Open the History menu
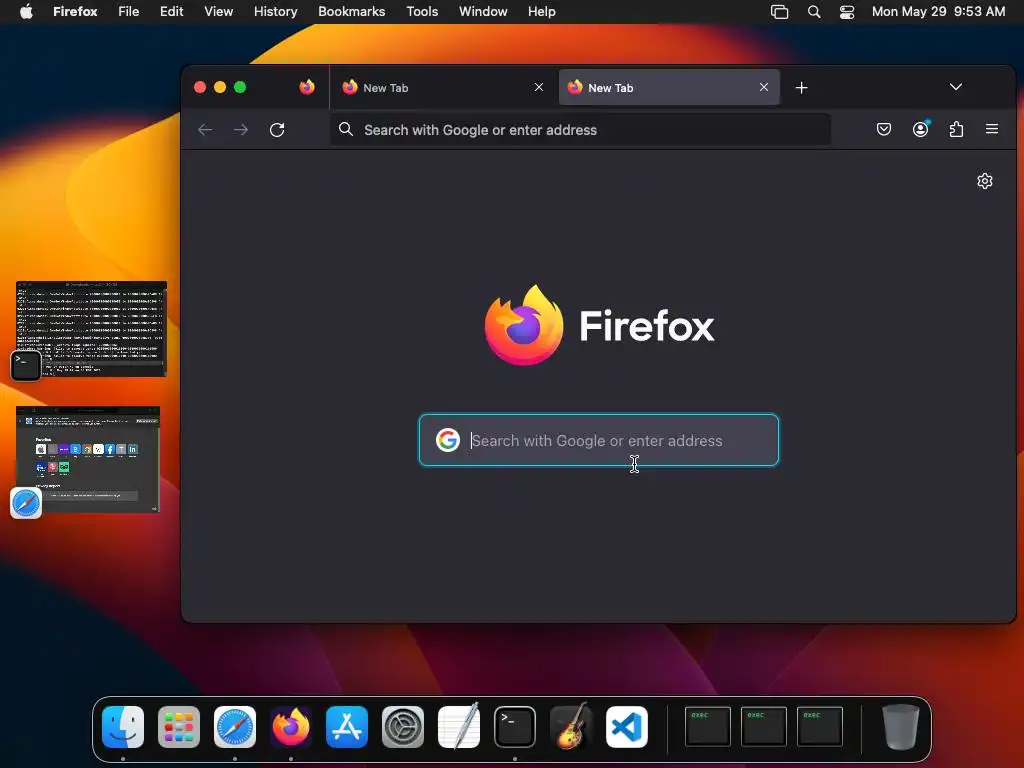The width and height of the screenshot is (1024, 768). point(276,12)
